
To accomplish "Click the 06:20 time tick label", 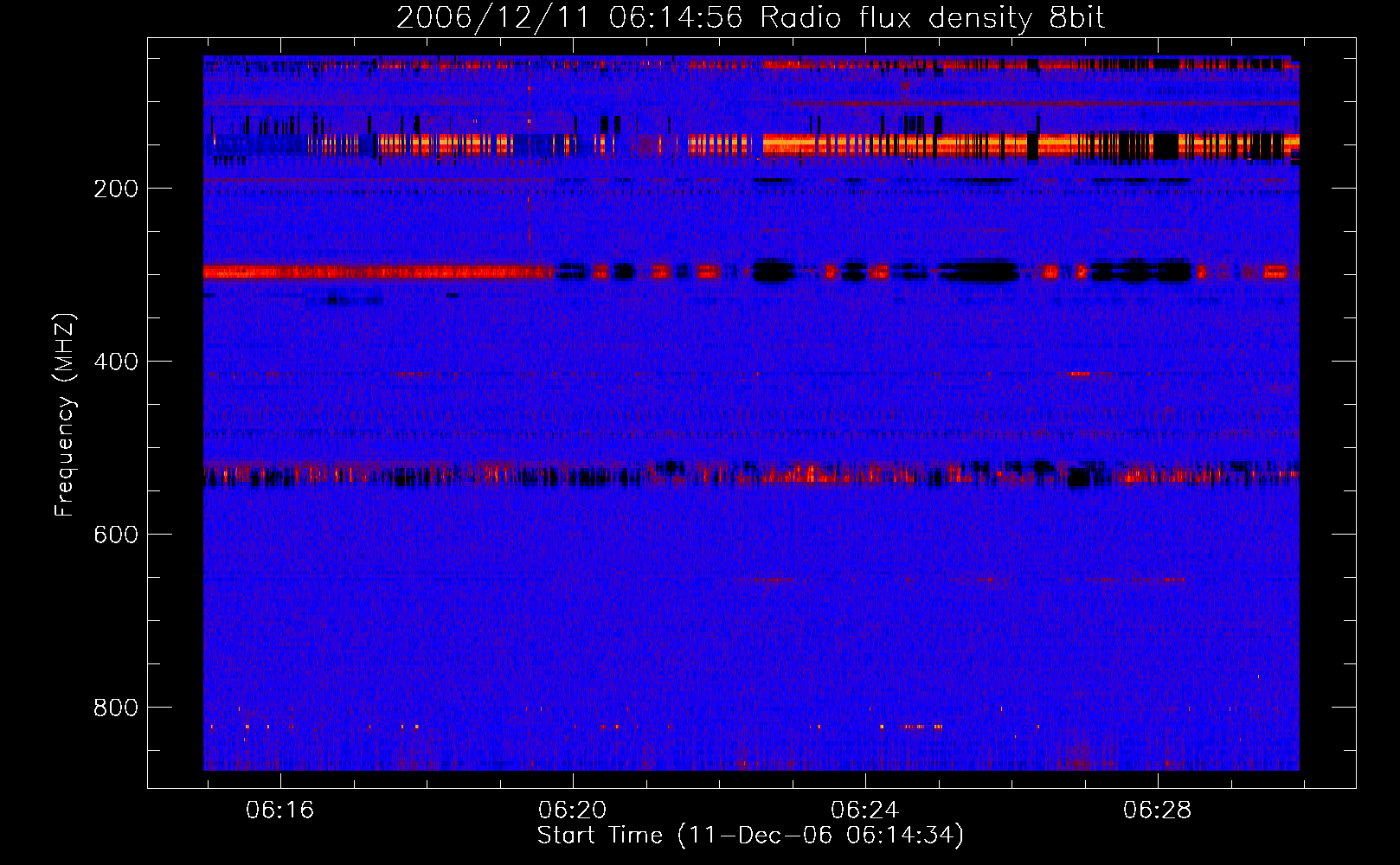I will click(x=572, y=811).
